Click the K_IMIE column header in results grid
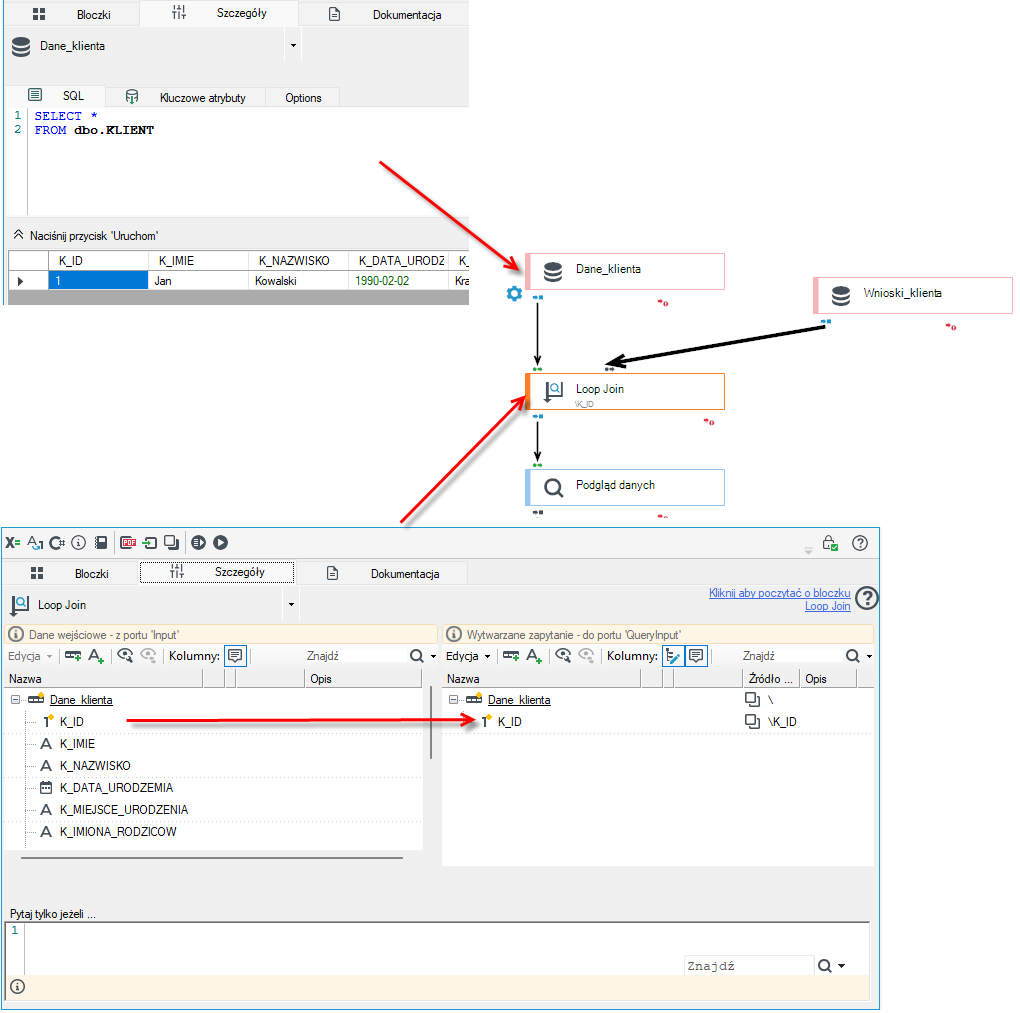 coord(198,260)
